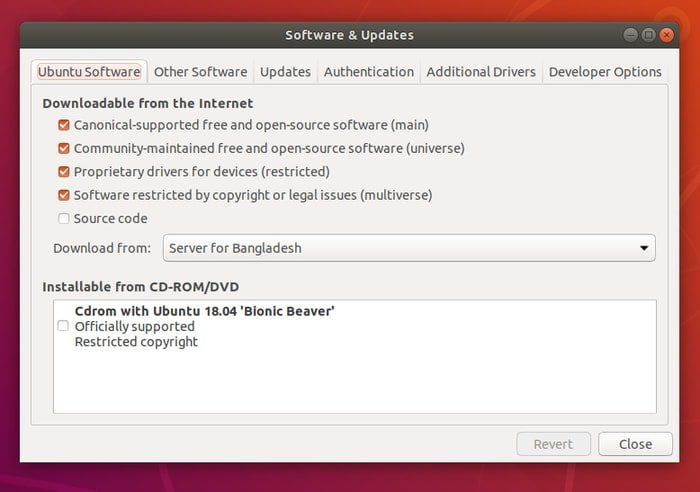
Task: Uncheck multiverse software checkbox
Action: tap(64, 195)
